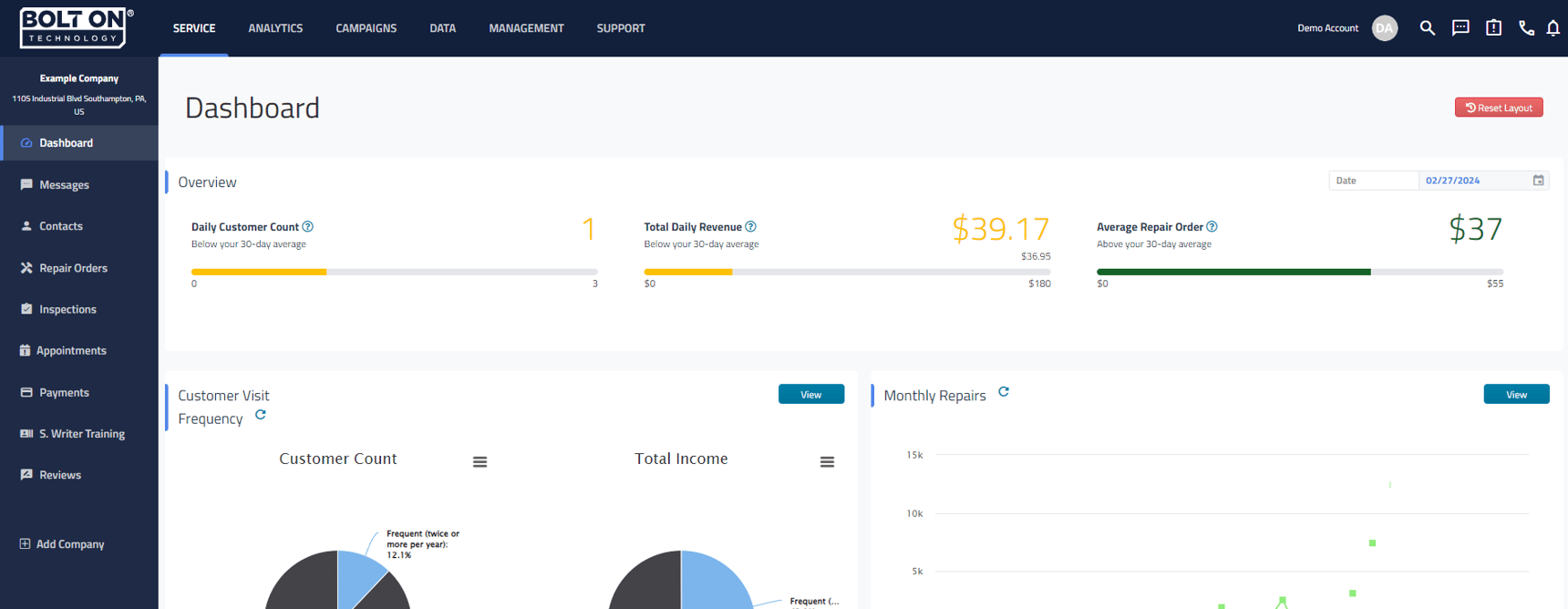Image resolution: width=1568 pixels, height=609 pixels.
Task: Open the Customer Count chart hamburger menu
Action: pos(480,462)
